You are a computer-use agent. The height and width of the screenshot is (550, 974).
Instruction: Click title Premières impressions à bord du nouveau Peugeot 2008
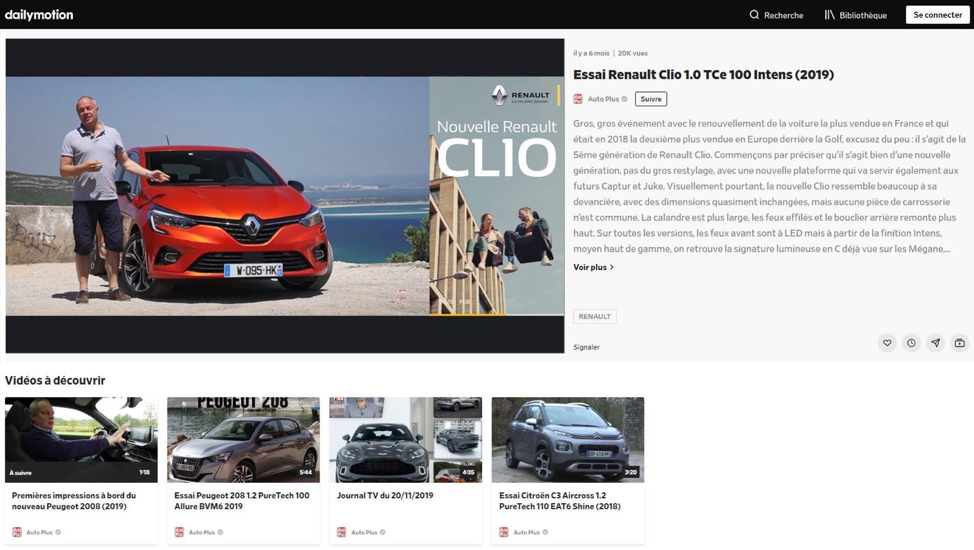tap(74, 501)
